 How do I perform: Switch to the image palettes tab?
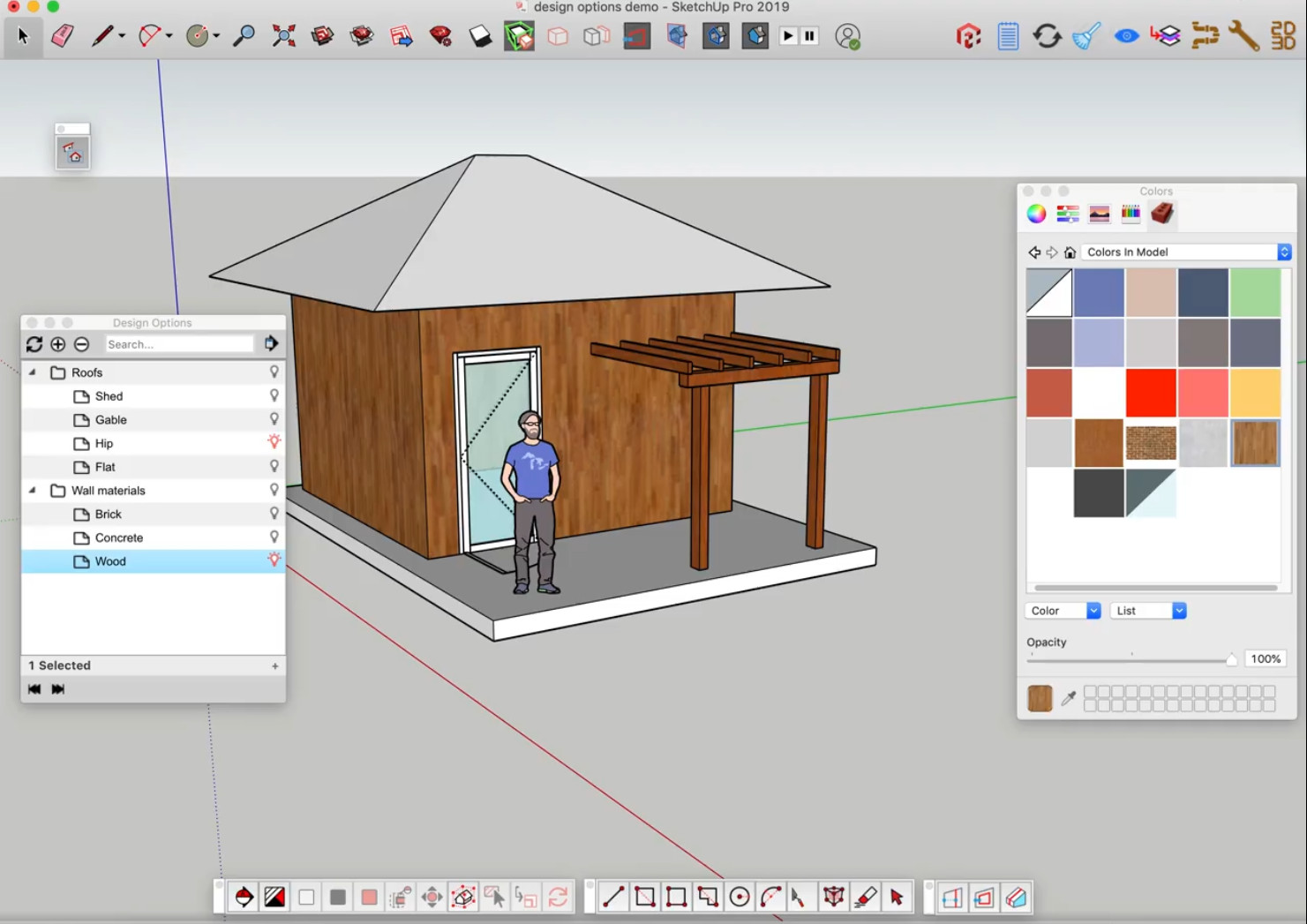coord(1100,214)
